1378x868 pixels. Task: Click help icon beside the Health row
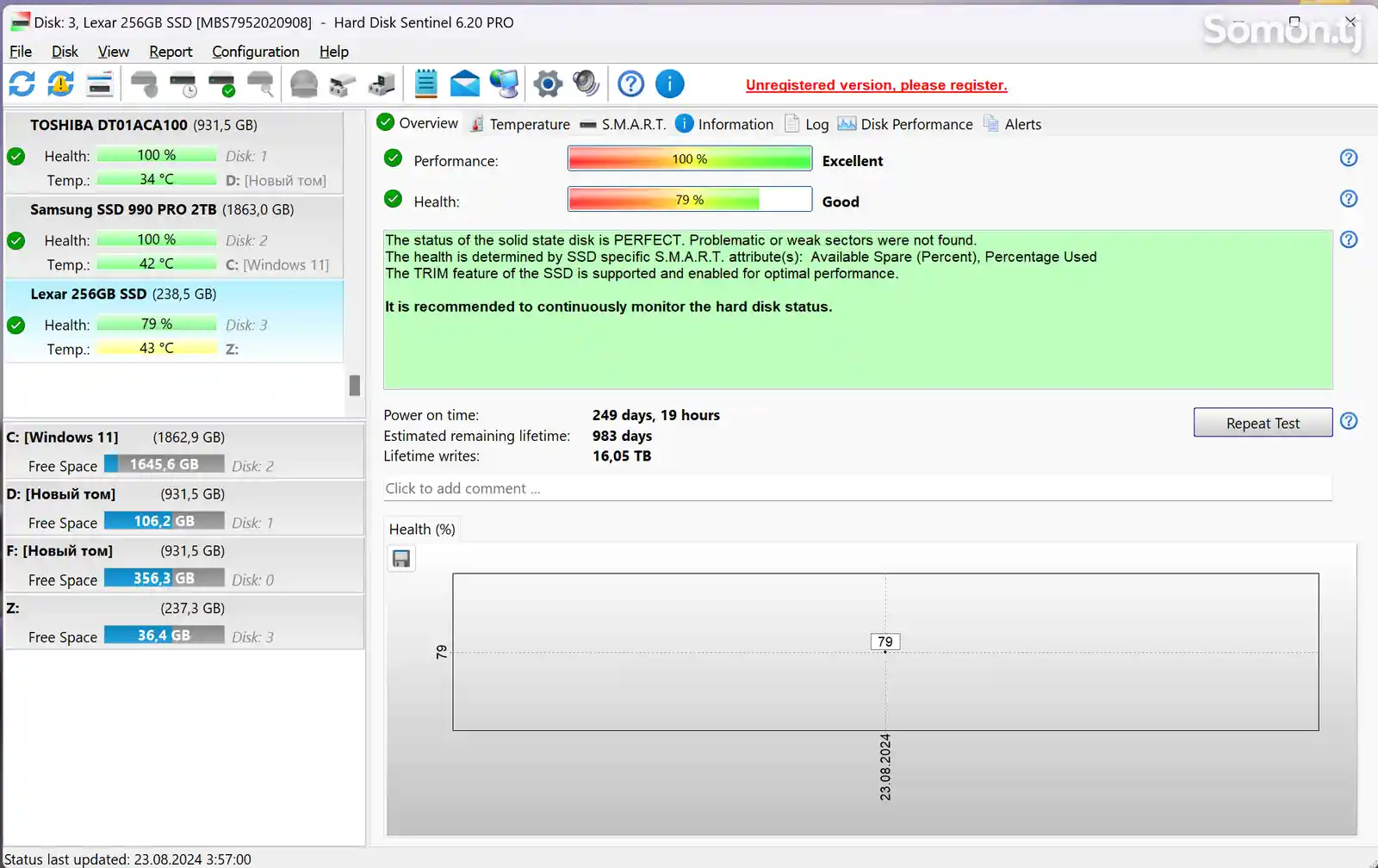tap(1349, 199)
